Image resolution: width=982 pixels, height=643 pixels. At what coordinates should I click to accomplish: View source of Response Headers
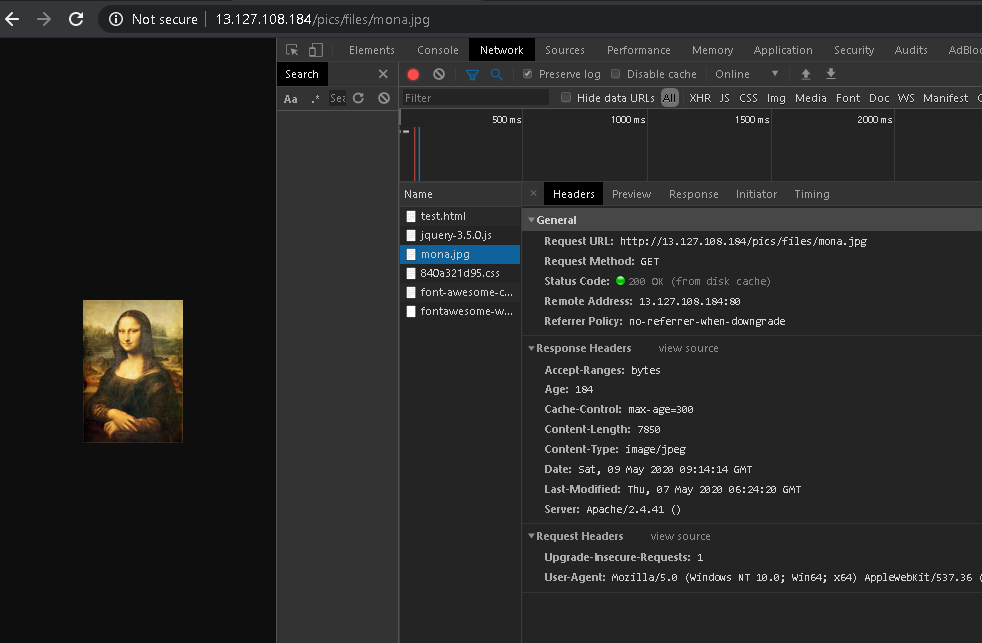tap(688, 348)
